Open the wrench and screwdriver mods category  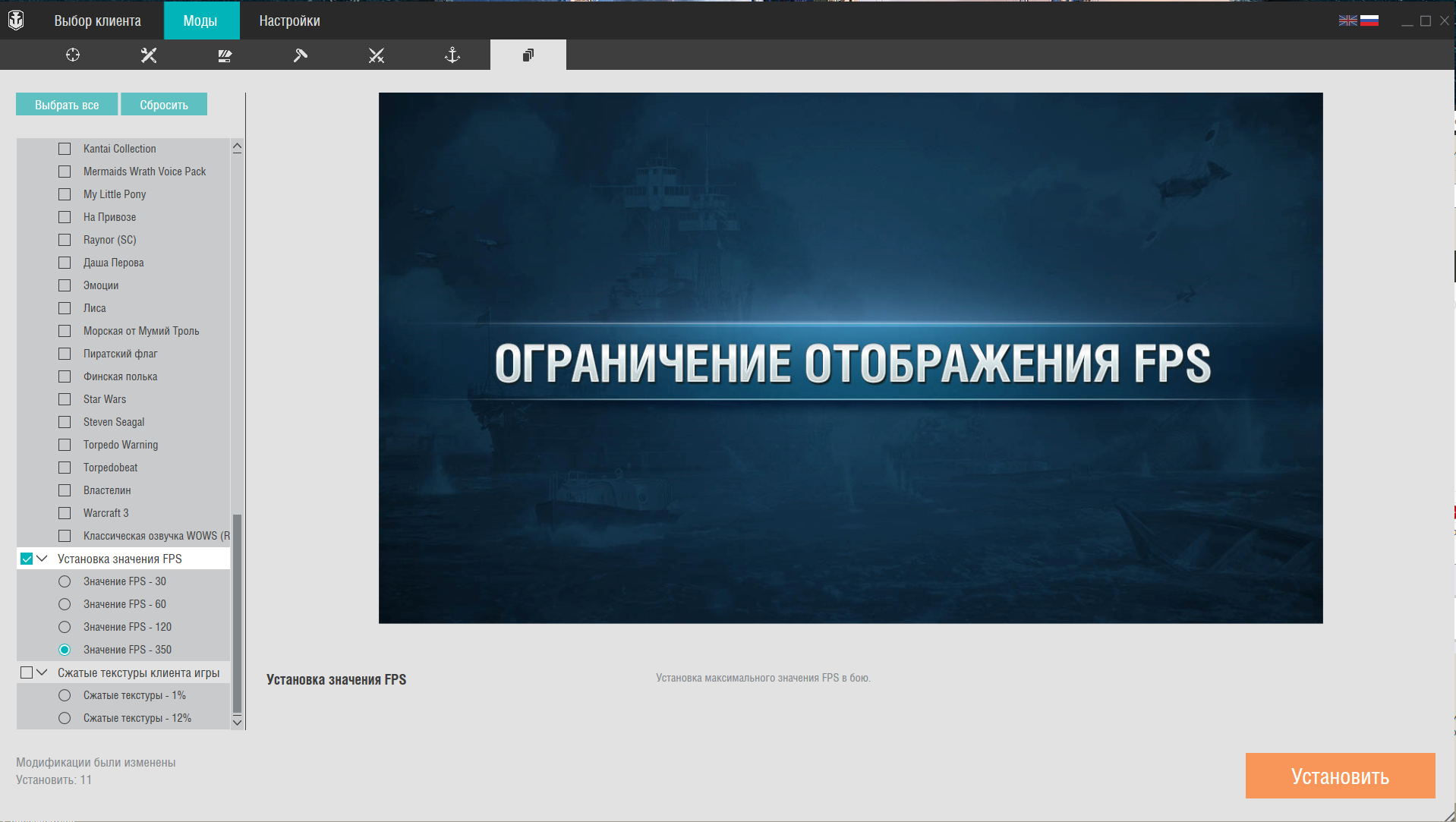point(149,55)
